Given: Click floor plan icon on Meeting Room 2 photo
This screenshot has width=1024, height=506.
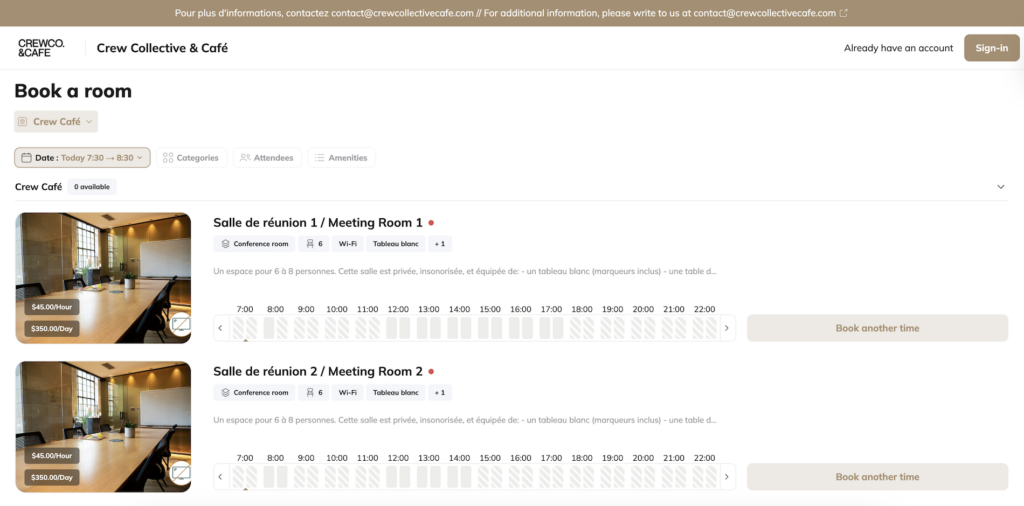Looking at the screenshot, I should (x=180, y=473).
